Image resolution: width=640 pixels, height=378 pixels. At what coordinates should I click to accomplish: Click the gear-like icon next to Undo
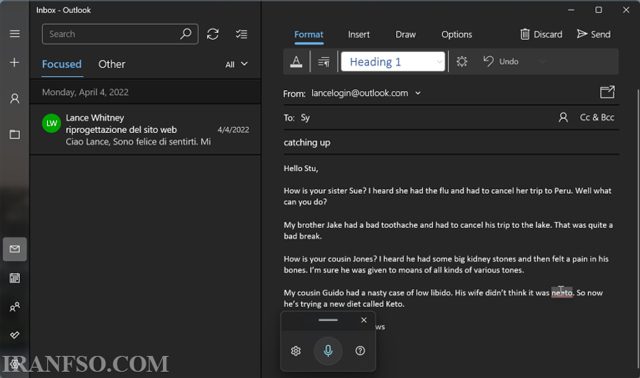point(462,62)
